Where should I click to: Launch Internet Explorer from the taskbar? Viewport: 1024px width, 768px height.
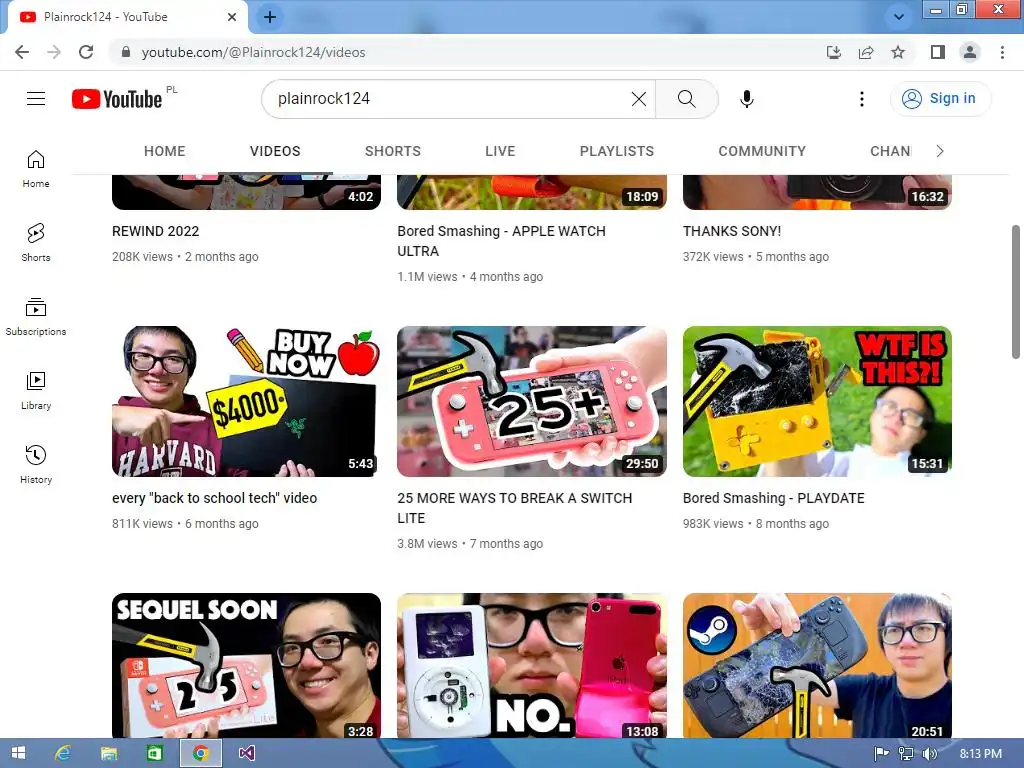point(63,753)
